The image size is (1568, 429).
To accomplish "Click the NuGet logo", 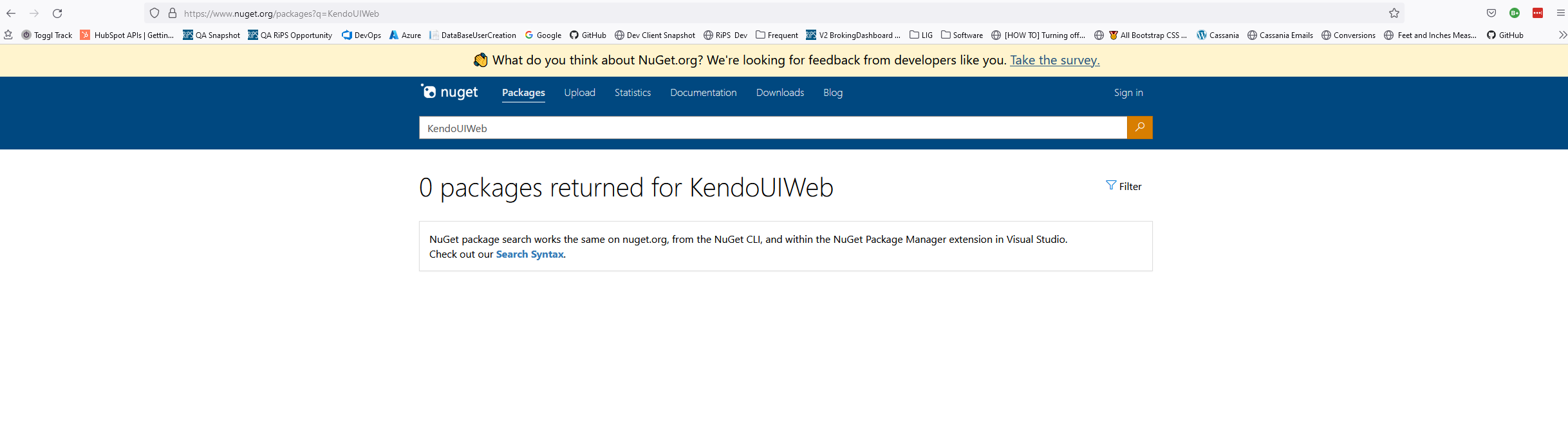I will (x=449, y=92).
